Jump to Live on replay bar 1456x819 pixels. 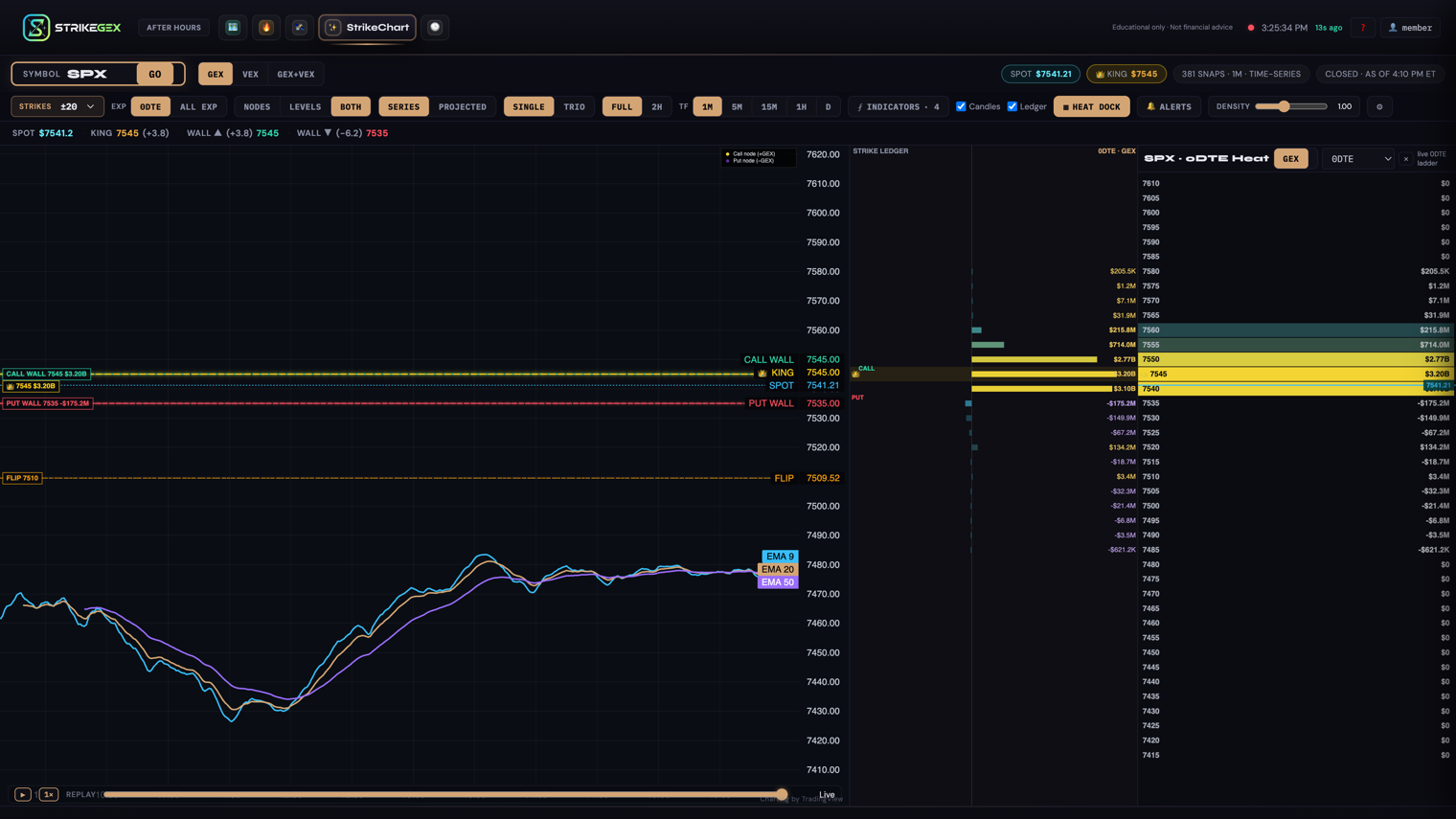tap(827, 794)
